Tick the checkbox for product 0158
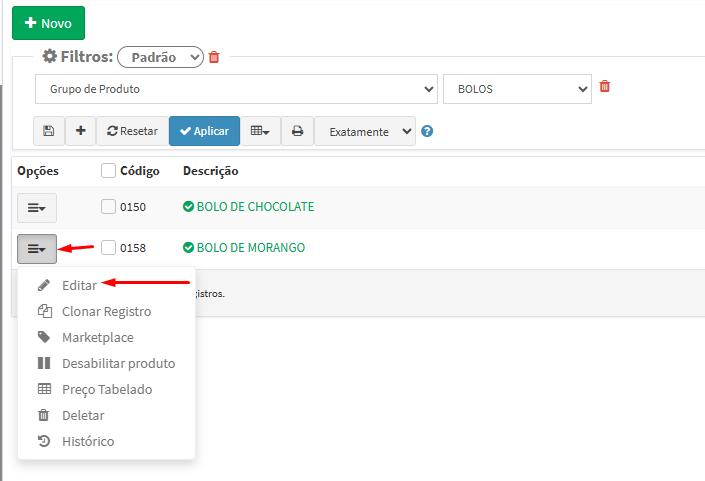Viewport: 705px width, 481px height. [x=108, y=247]
